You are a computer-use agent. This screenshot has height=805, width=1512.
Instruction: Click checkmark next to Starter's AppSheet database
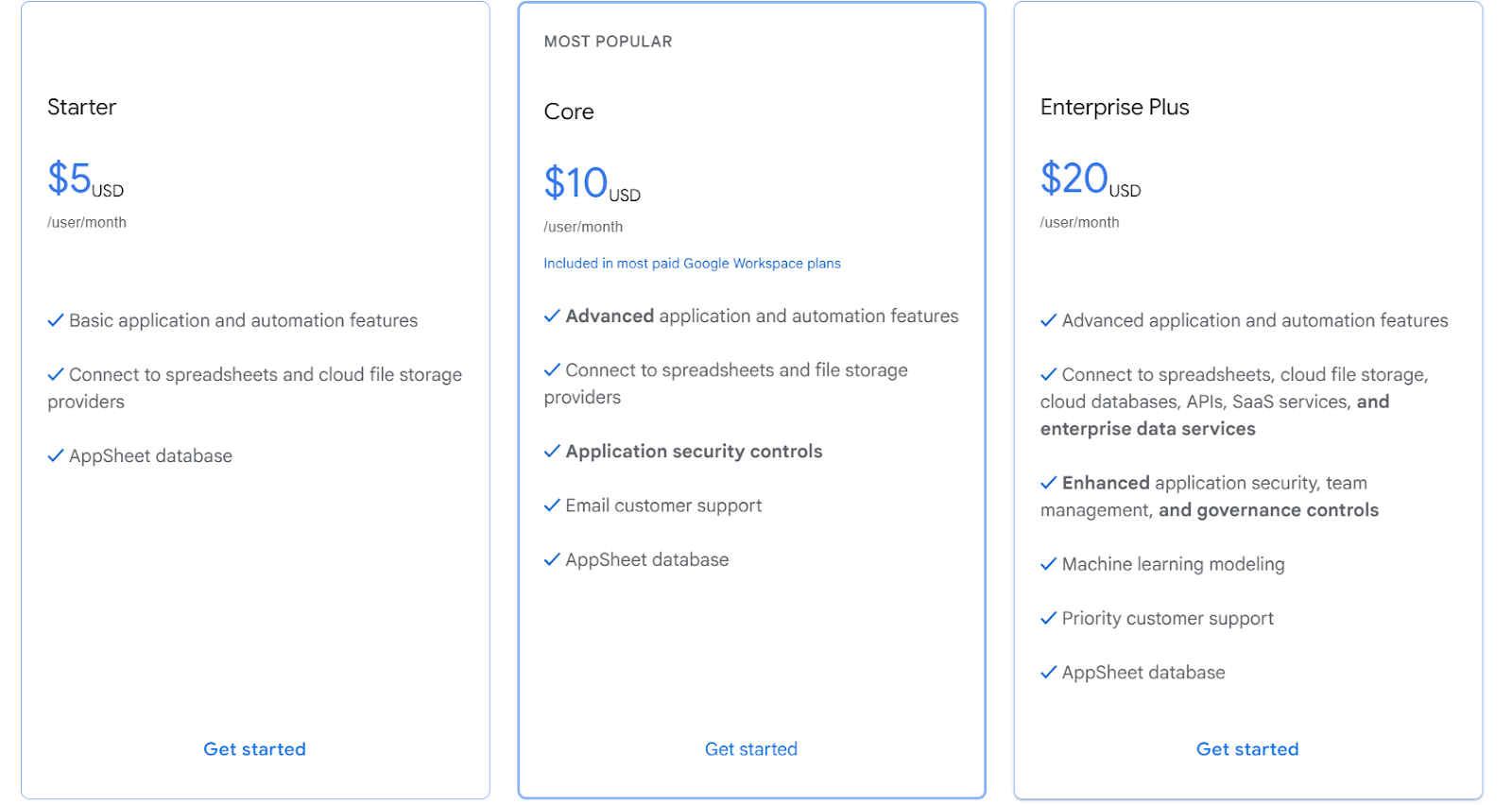[x=56, y=455]
